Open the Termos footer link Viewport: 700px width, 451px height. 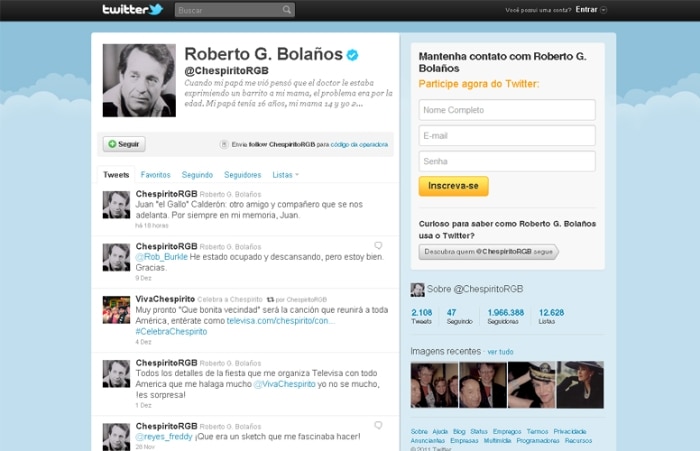(x=537, y=431)
